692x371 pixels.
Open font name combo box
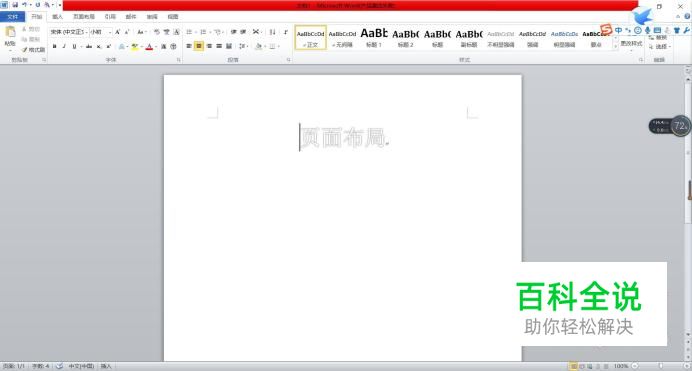68,32
